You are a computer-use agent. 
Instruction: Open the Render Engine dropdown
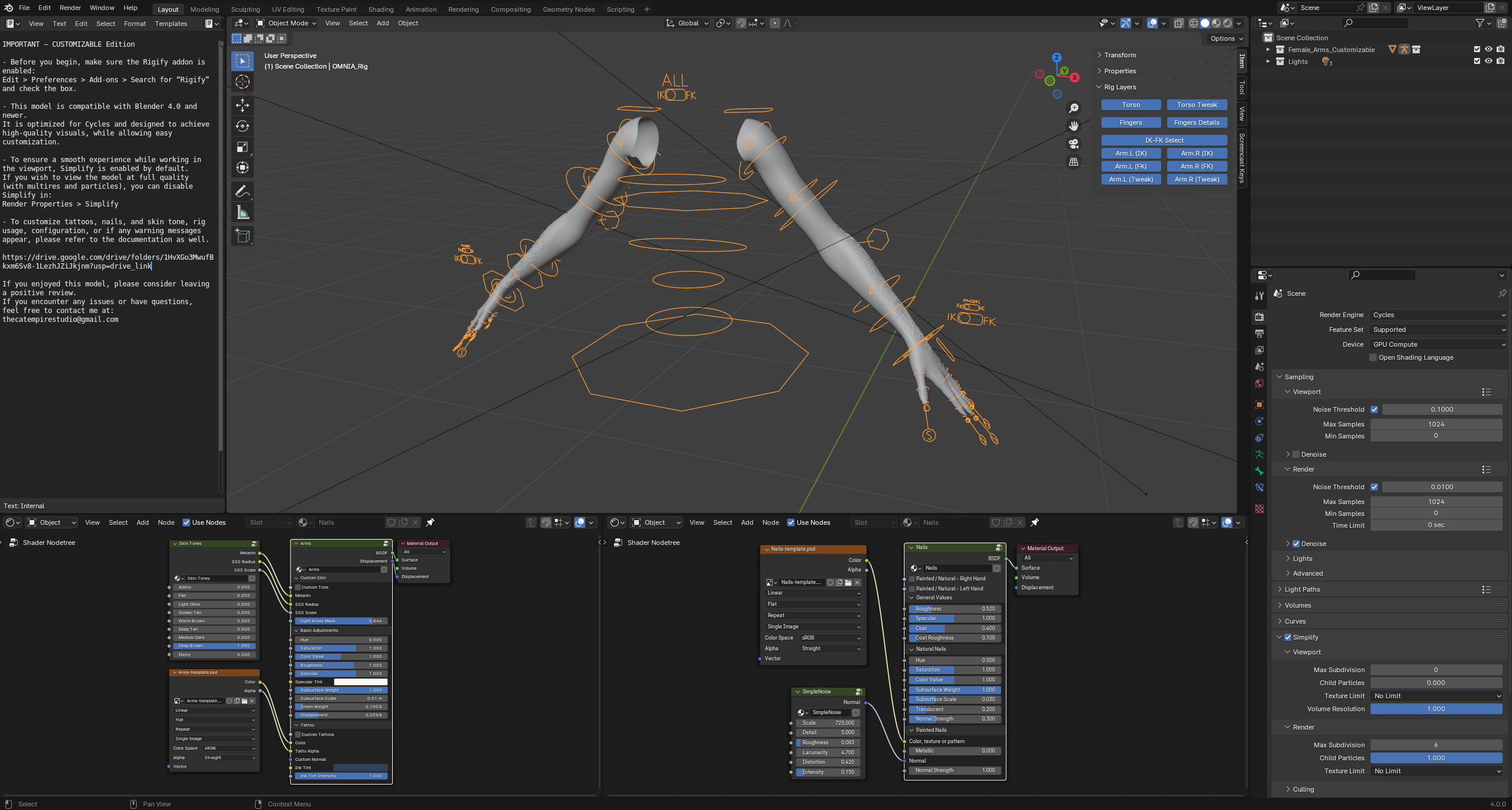click(1437, 315)
